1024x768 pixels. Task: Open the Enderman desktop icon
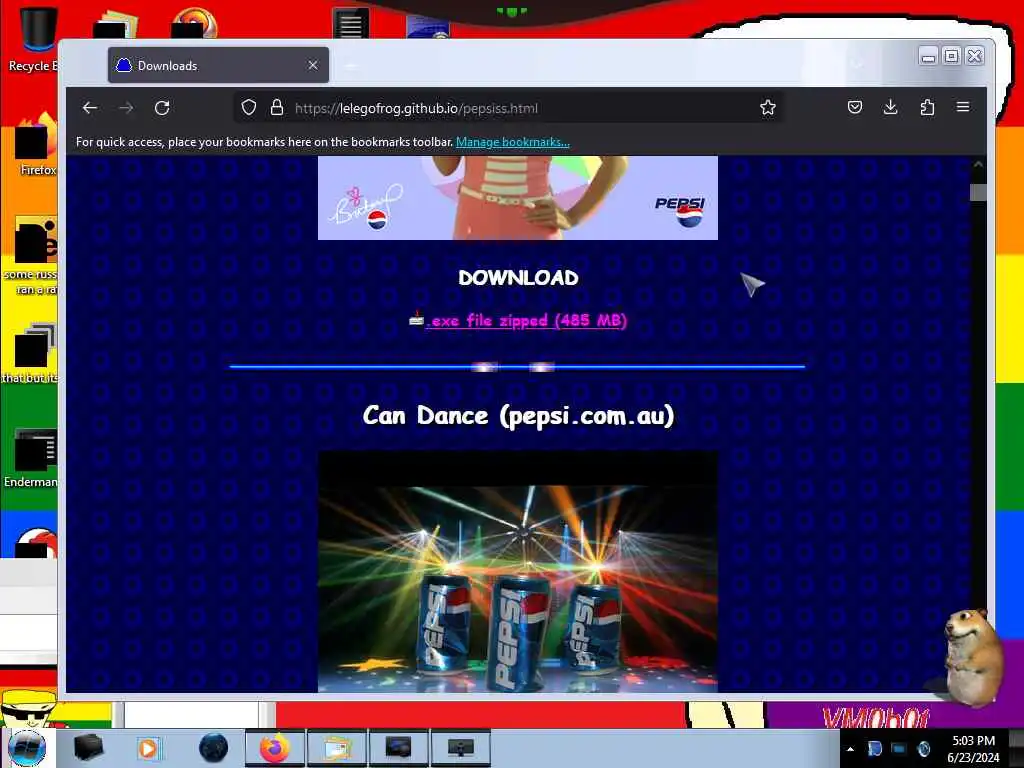(31, 457)
